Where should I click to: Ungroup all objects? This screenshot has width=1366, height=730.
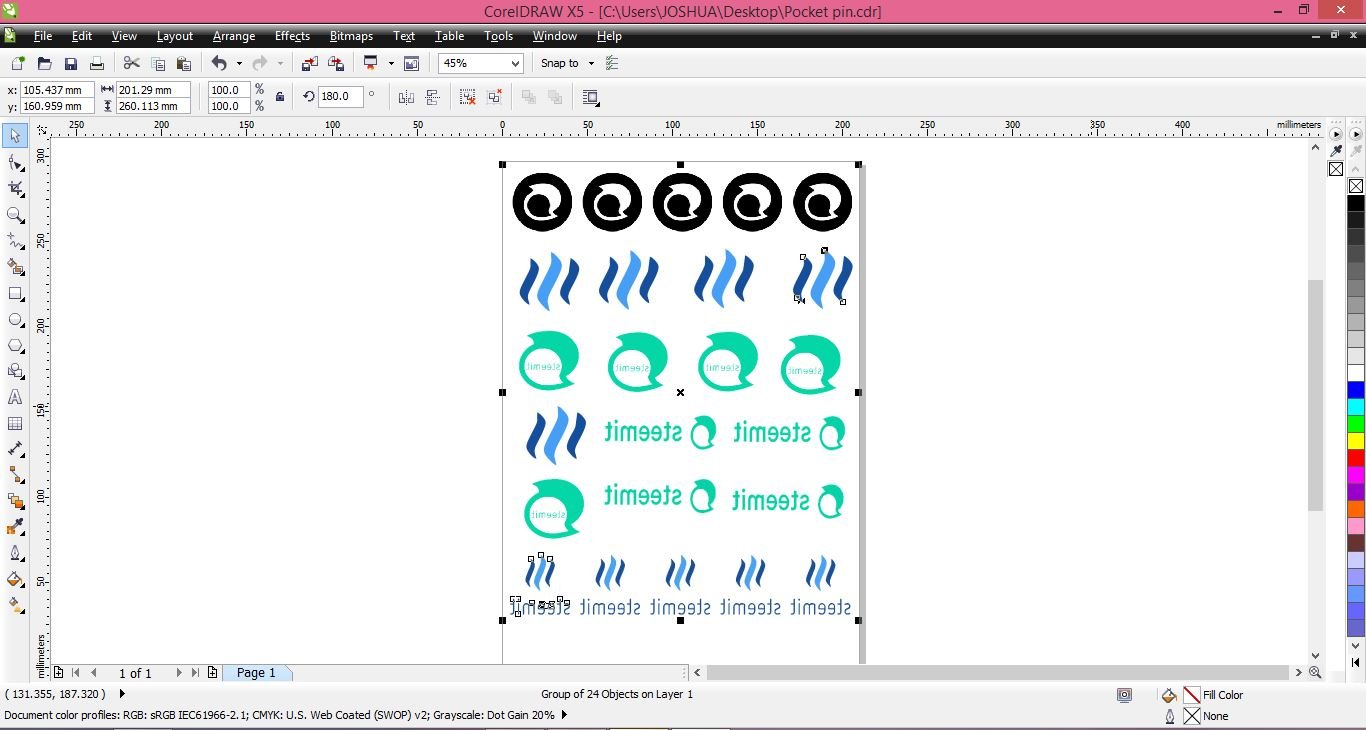pos(494,97)
